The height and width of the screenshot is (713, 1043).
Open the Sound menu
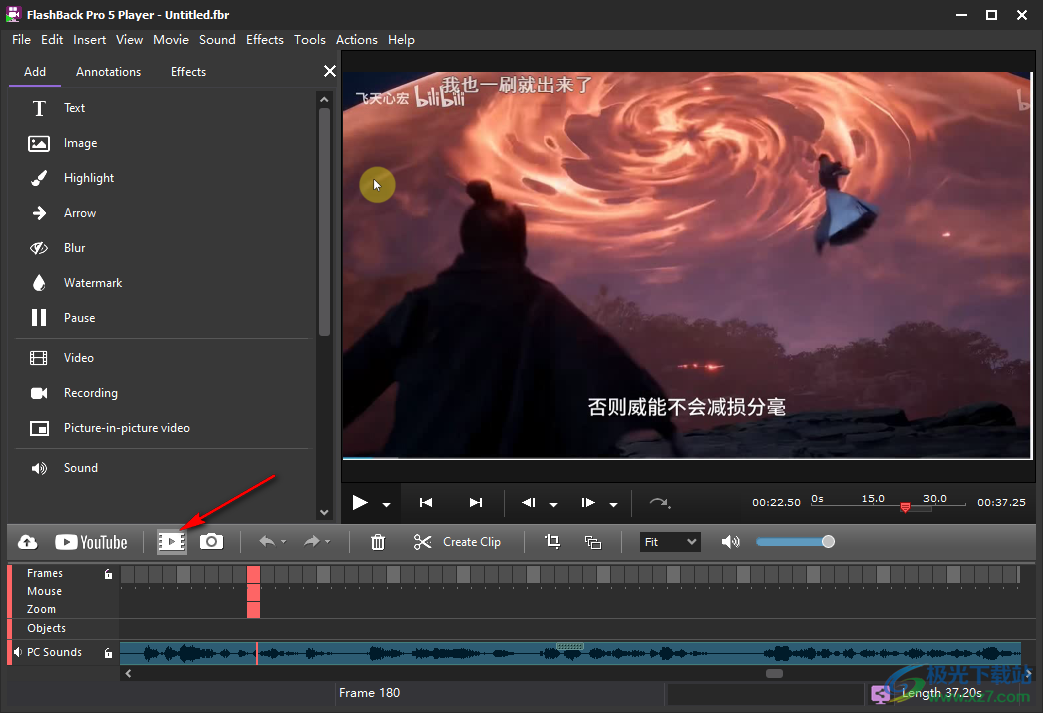tap(218, 40)
